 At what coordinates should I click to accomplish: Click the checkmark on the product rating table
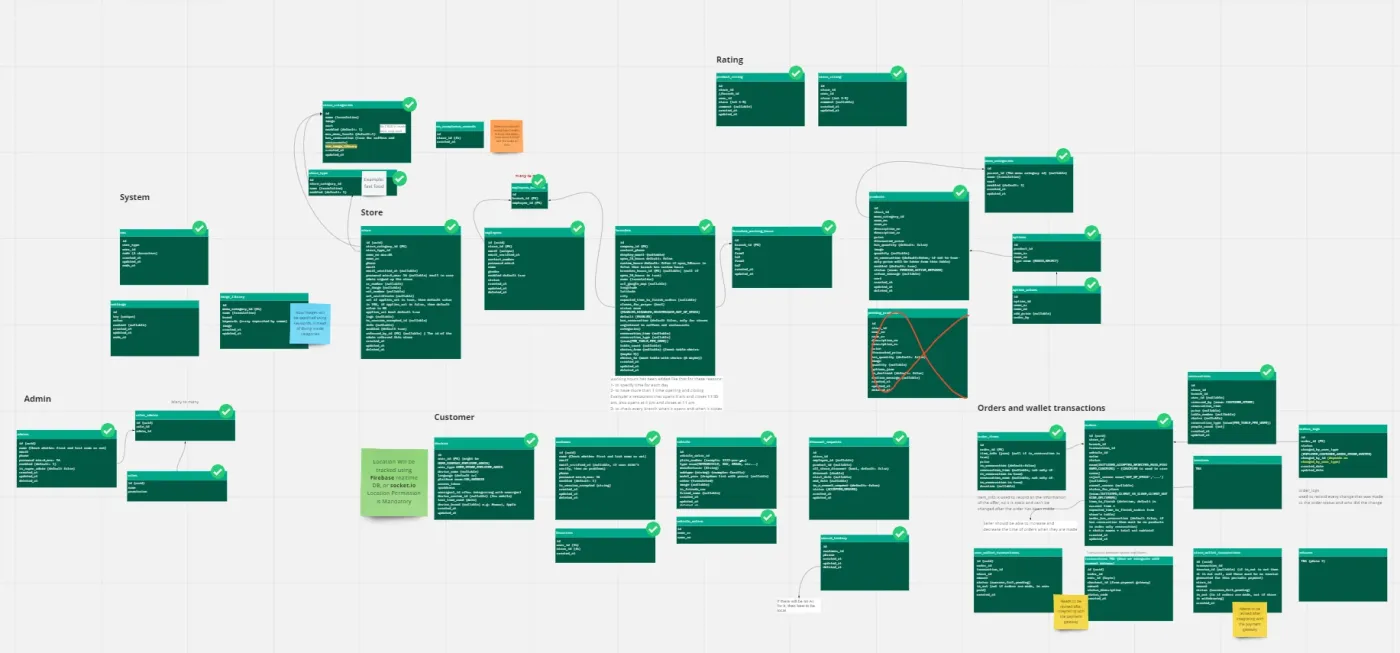click(x=796, y=73)
